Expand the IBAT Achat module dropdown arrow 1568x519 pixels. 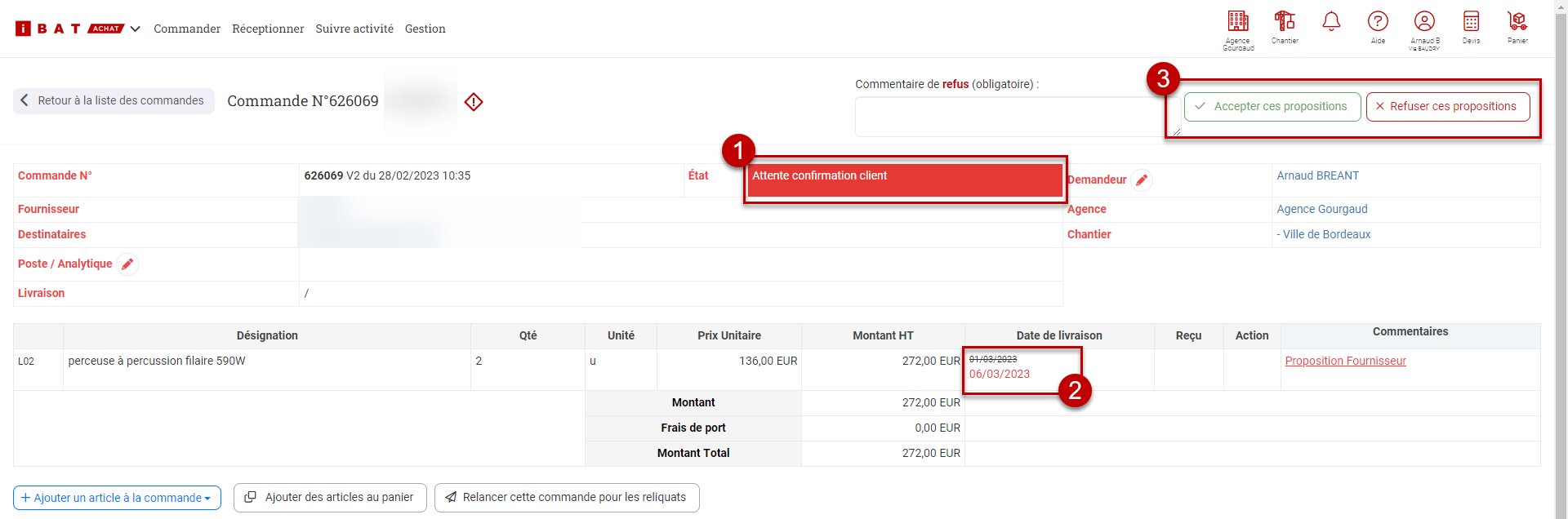pyautogui.click(x=136, y=29)
